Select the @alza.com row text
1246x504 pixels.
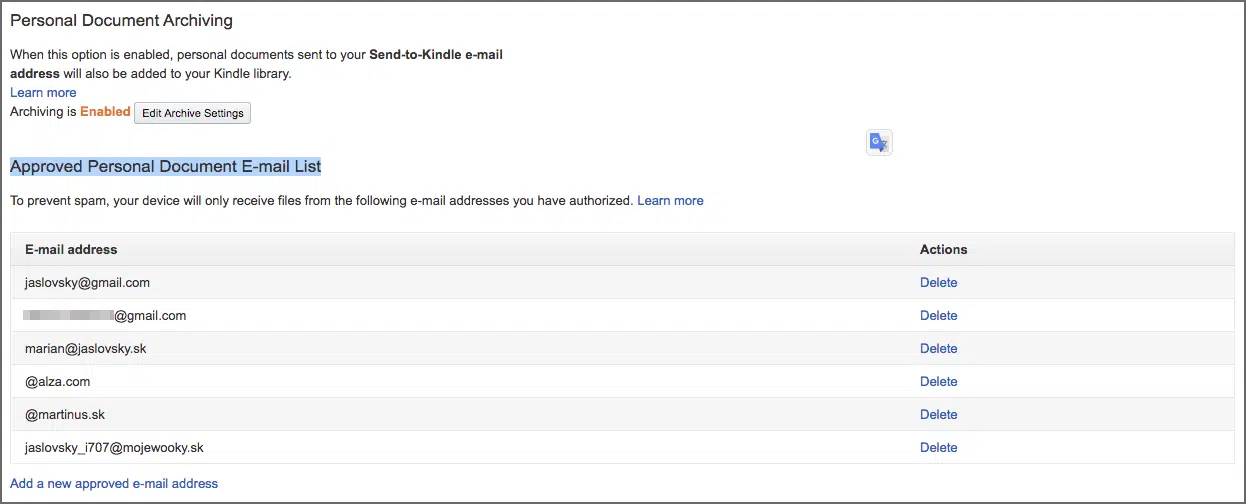coord(58,382)
